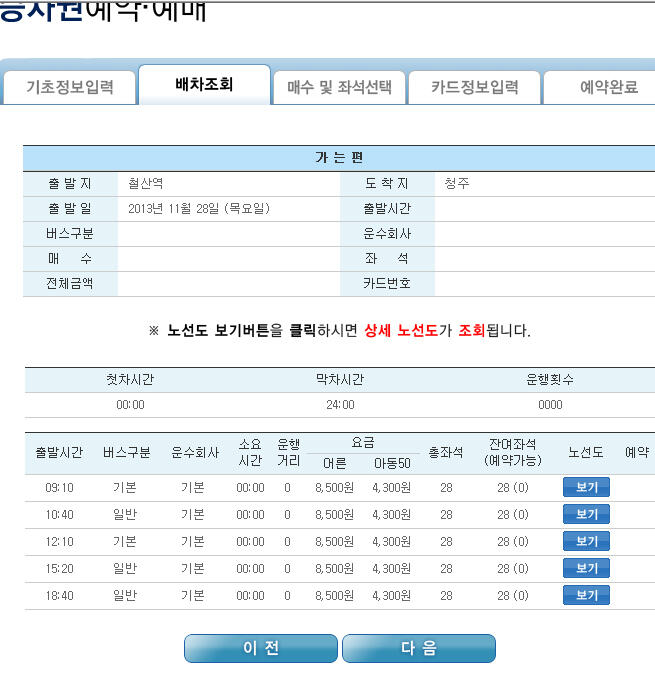Click the 가는편 section header
The height and width of the screenshot is (698, 655).
(x=339, y=158)
